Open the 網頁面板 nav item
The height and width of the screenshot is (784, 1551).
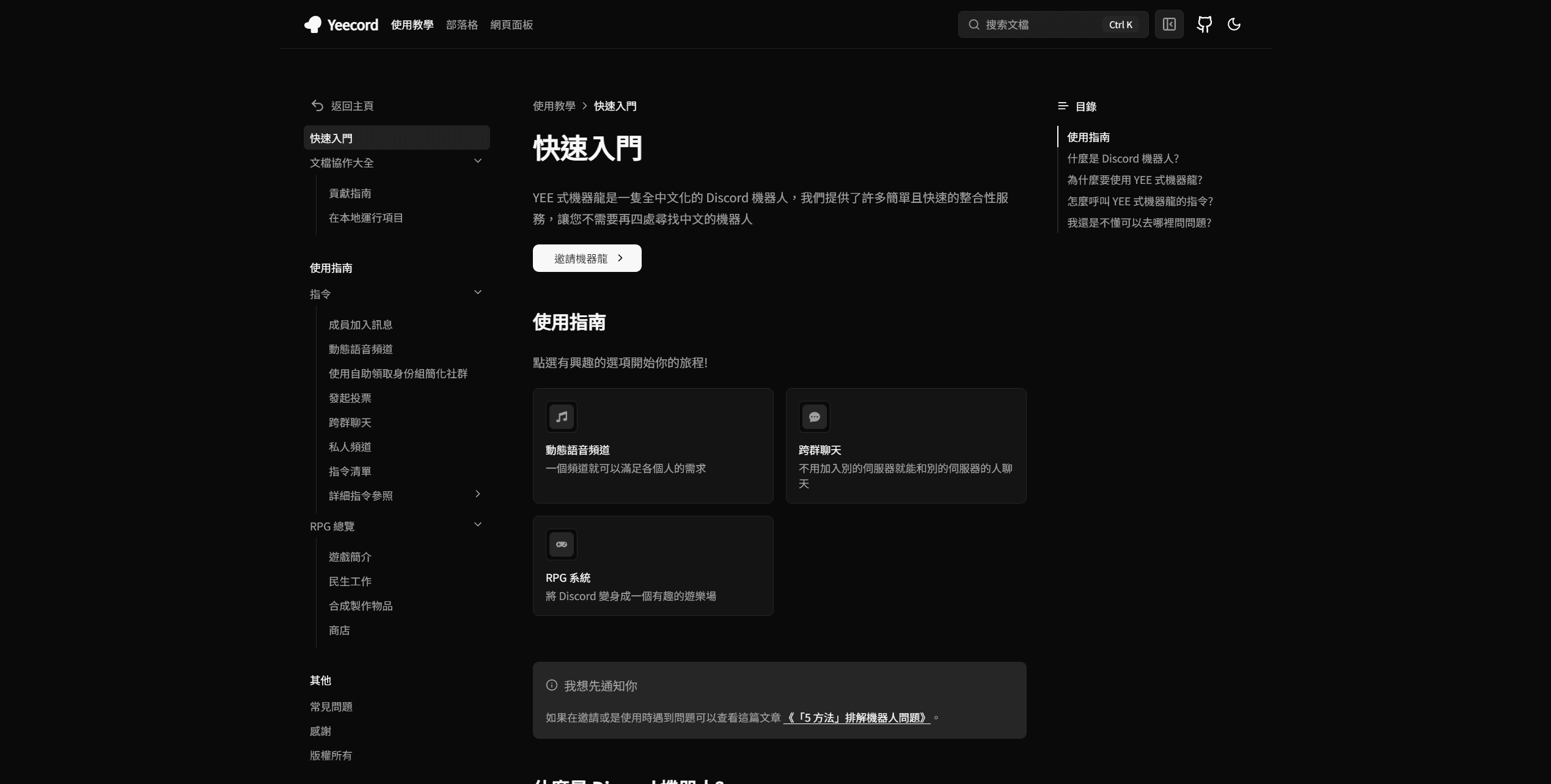512,24
